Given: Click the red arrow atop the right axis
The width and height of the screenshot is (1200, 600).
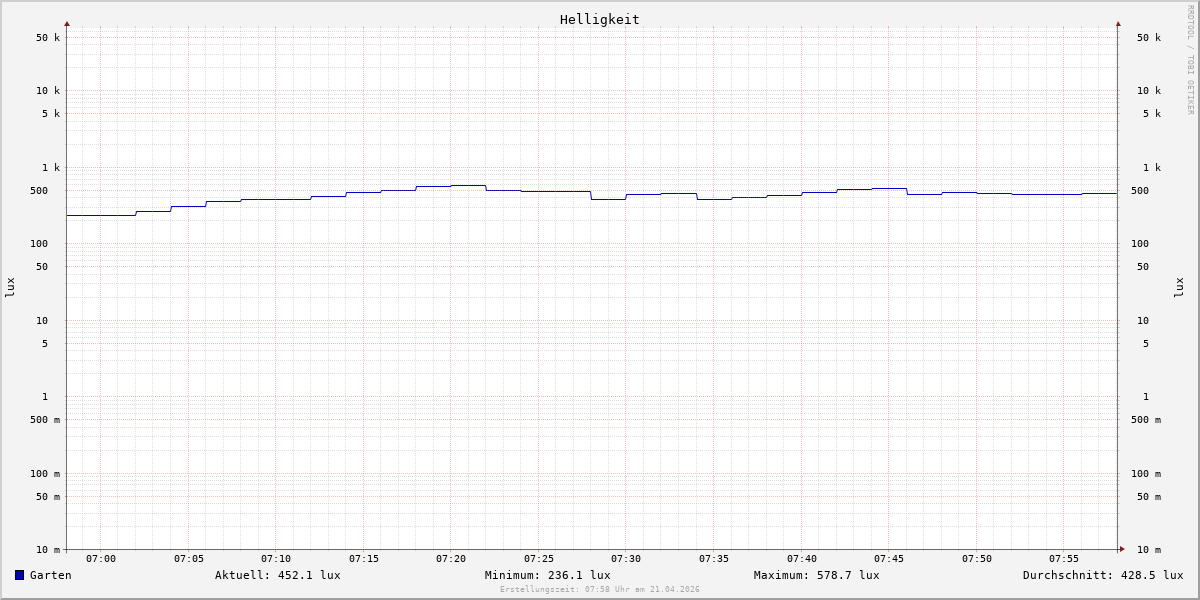Looking at the screenshot, I should (x=1118, y=23).
